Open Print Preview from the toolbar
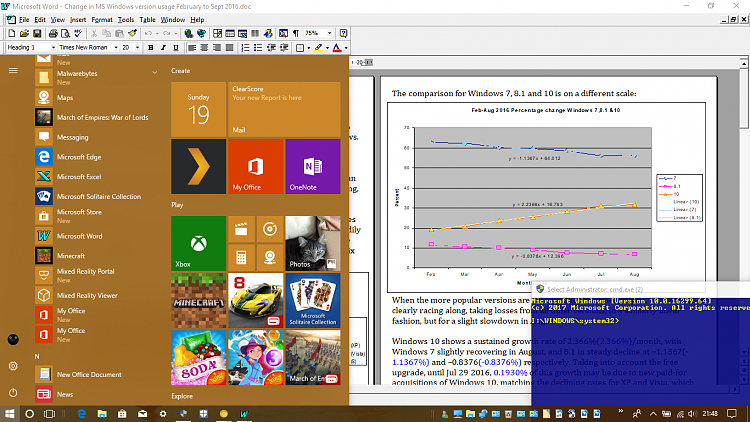The image size is (750, 422). 66,33
